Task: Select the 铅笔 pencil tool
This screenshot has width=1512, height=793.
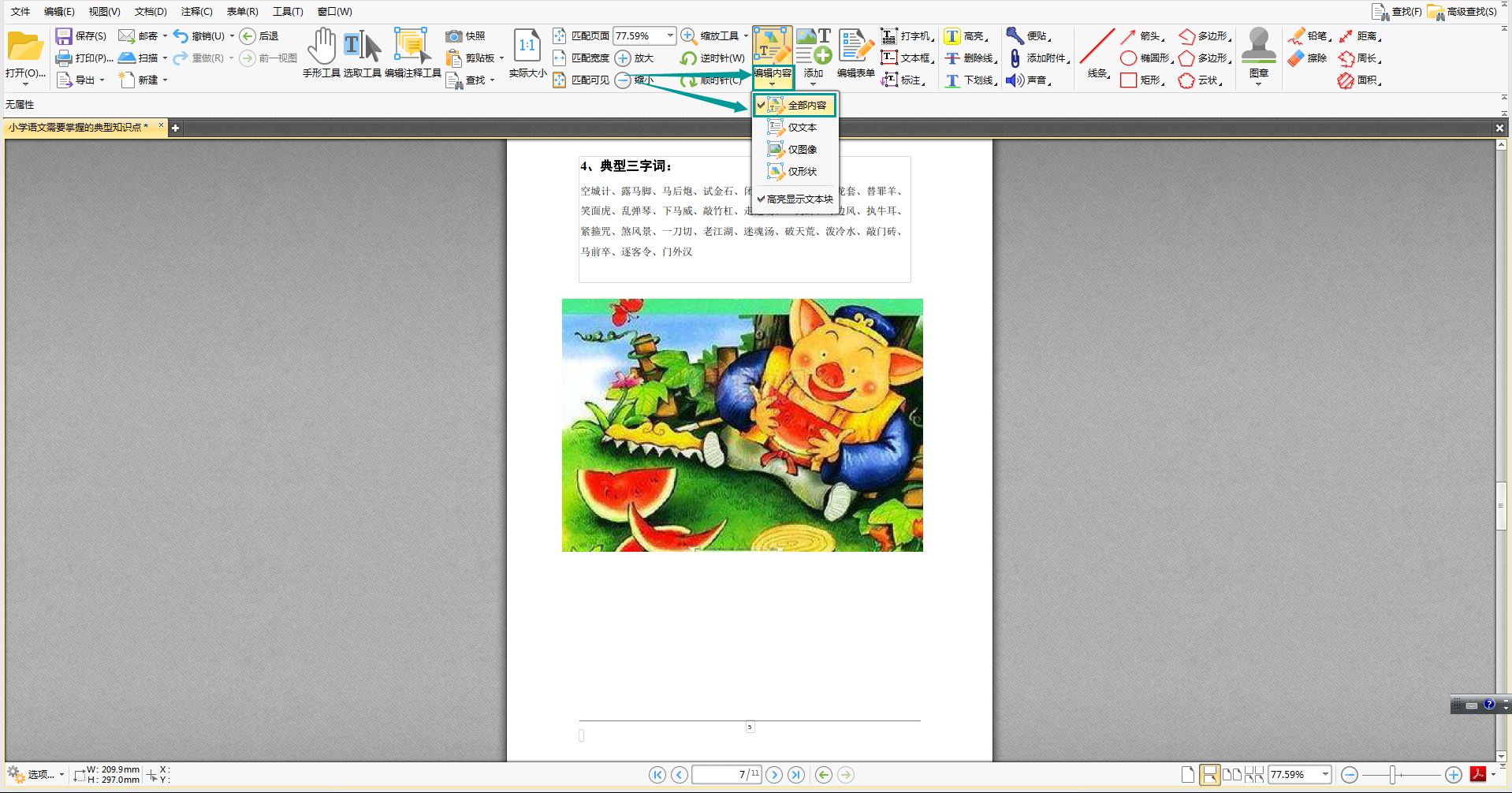Action: pyautogui.click(x=1310, y=36)
